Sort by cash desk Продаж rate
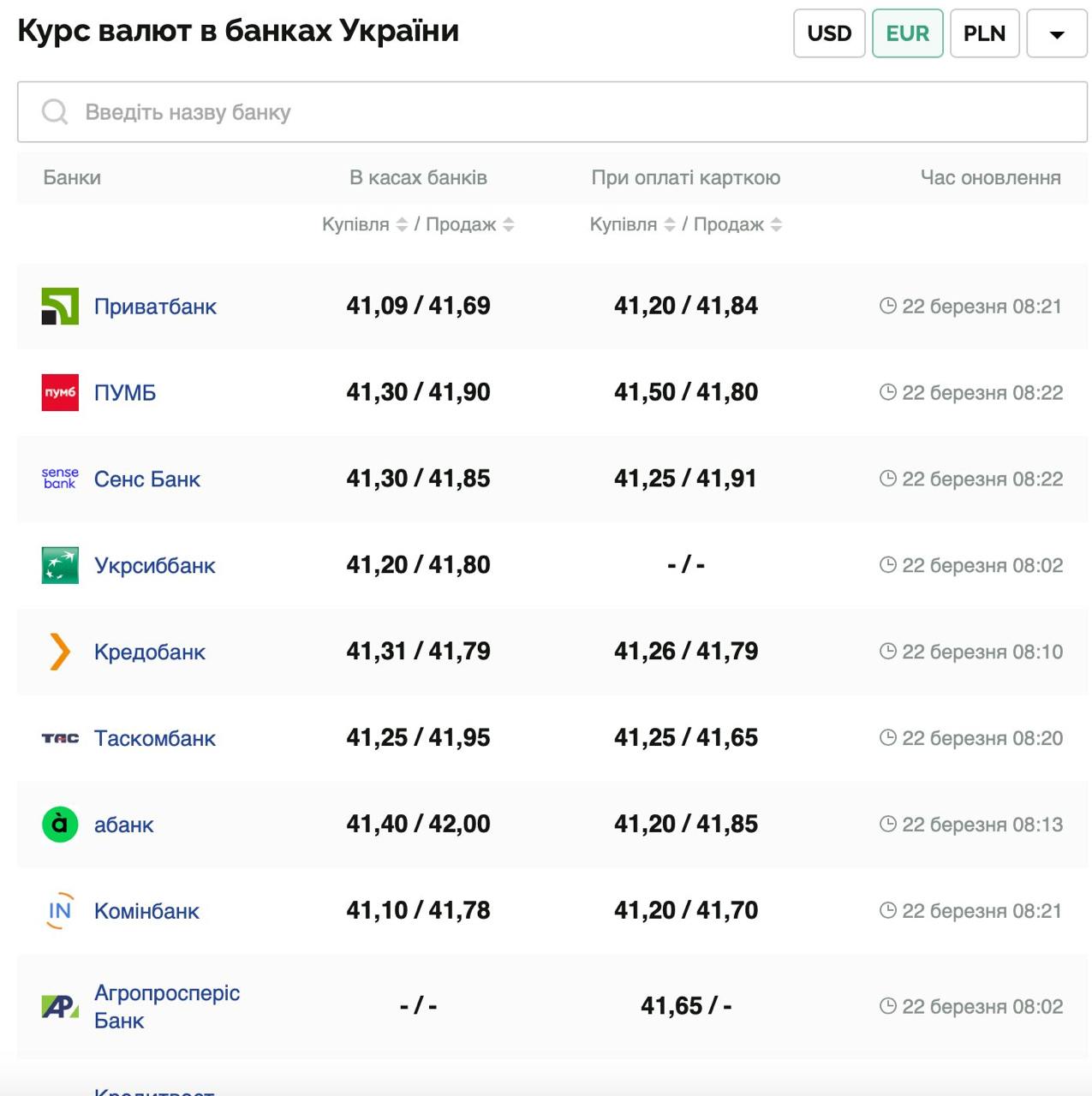This screenshot has height=1096, width=1092. click(509, 224)
